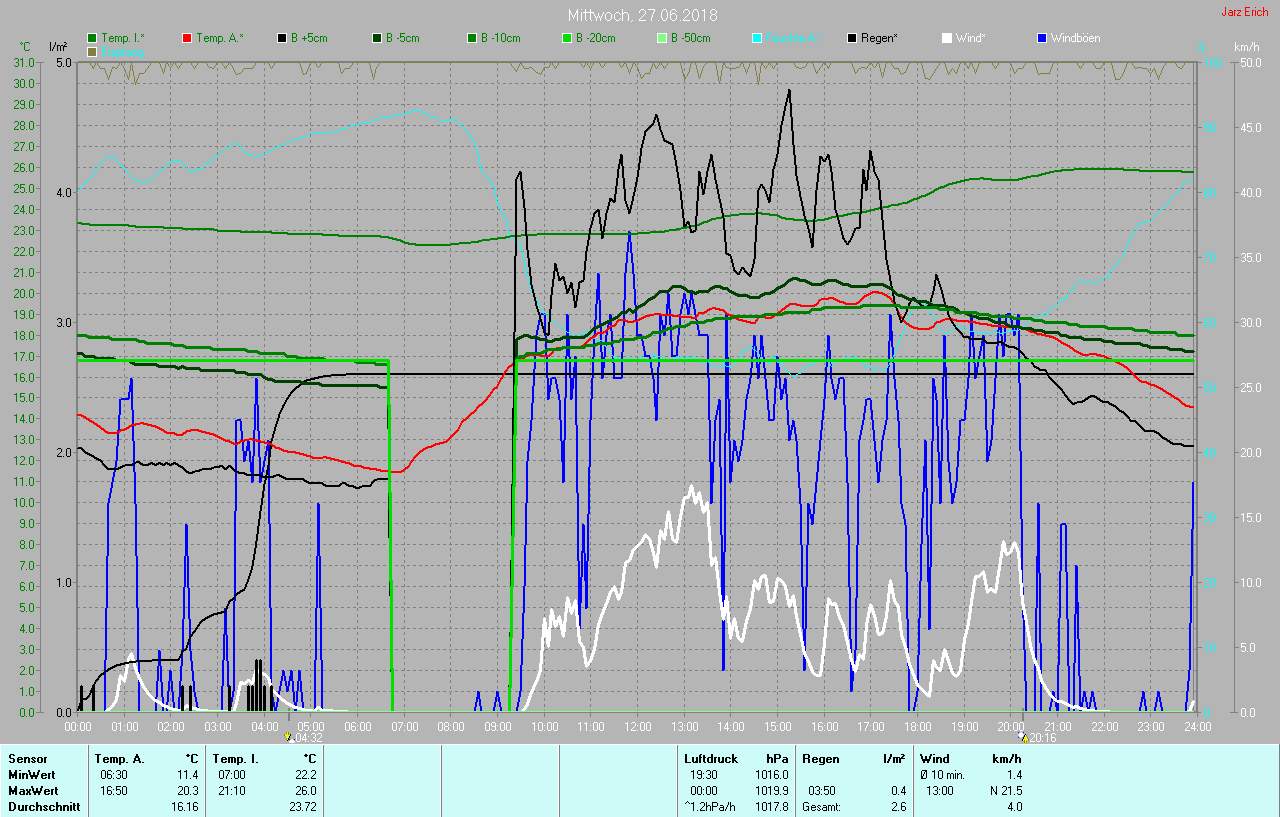This screenshot has height=817, width=1280.
Task: Select the black B +5cm legend swatch
Action: (282, 38)
